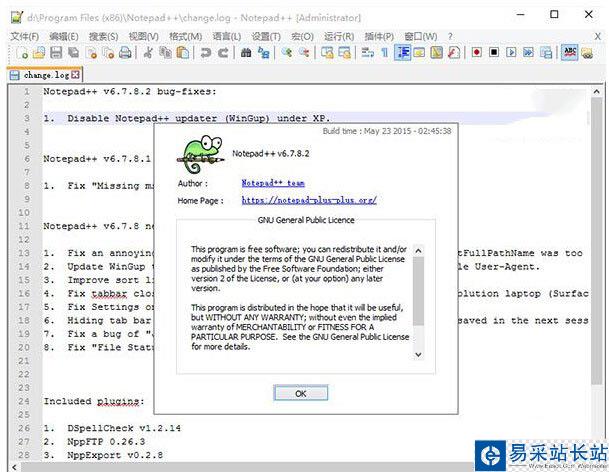Click the license text scroll down arrow
The image size is (609, 472).
[x=418, y=354]
